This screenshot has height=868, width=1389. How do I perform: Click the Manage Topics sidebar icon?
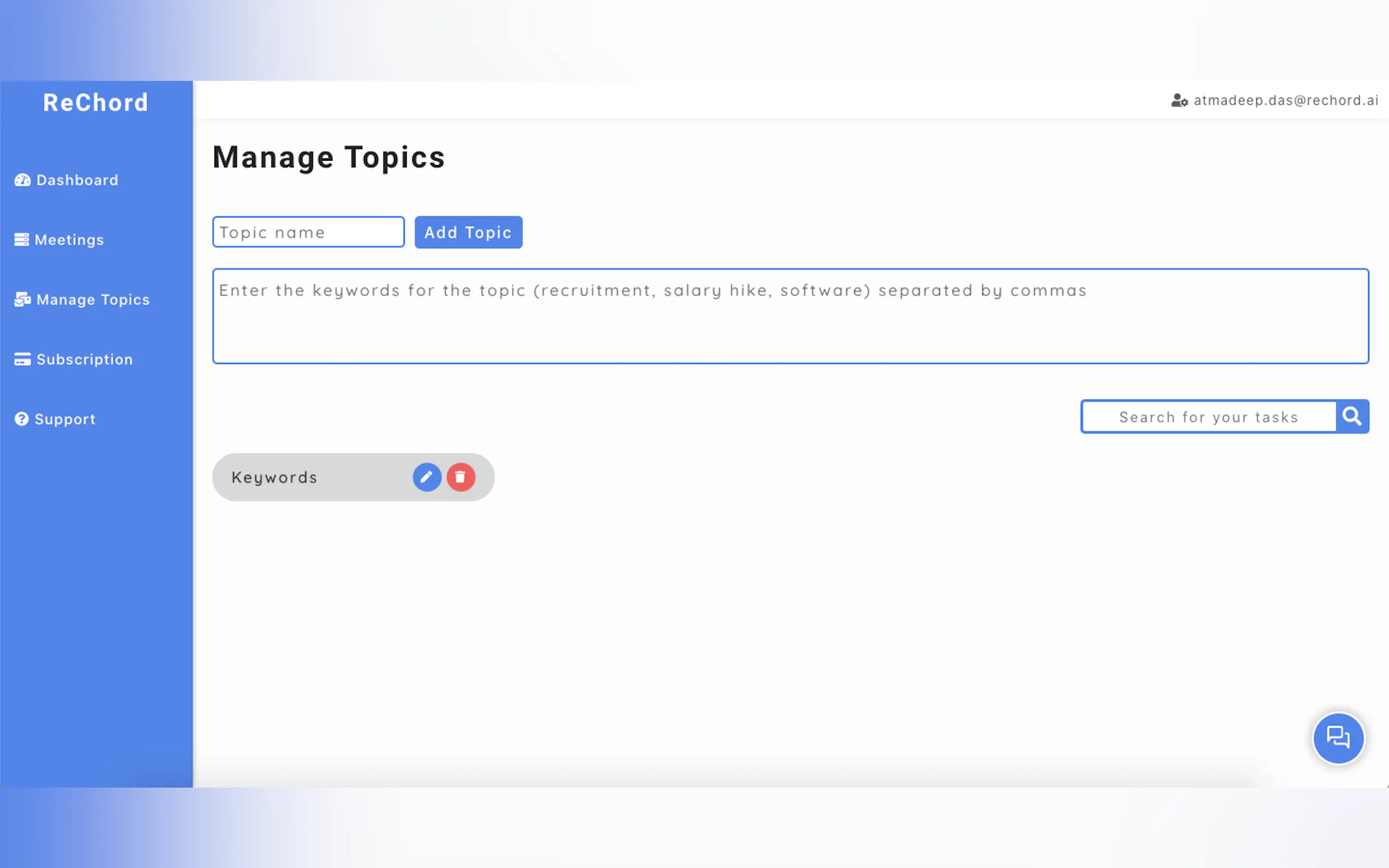22,300
